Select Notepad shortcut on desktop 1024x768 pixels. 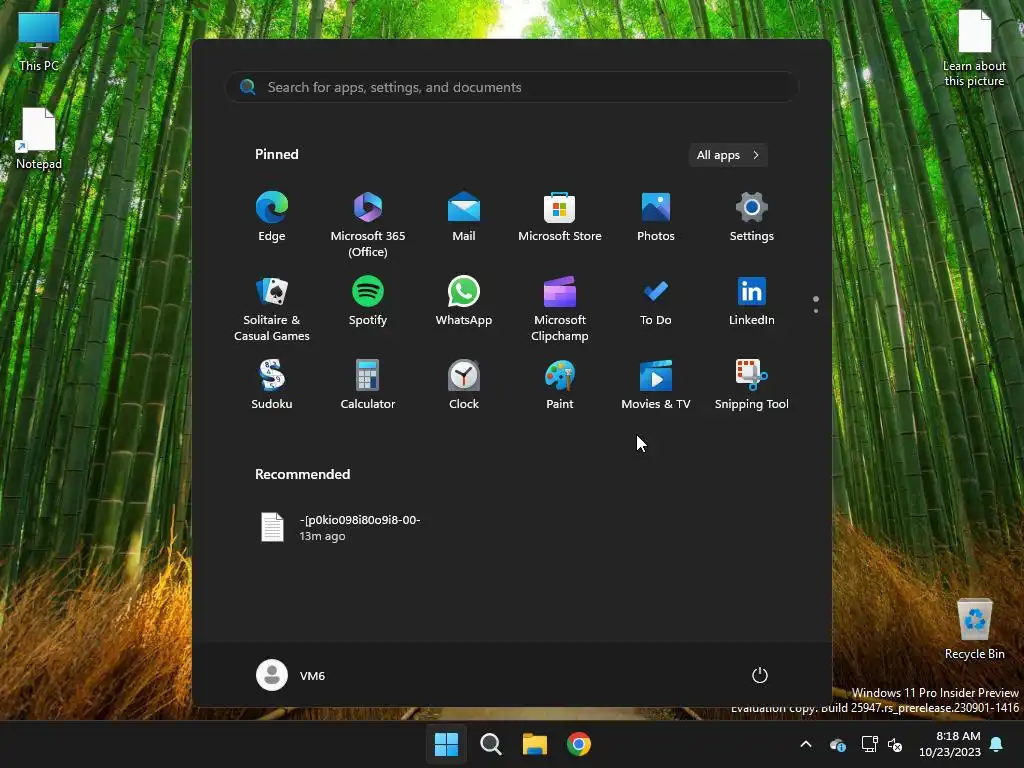pyautogui.click(x=39, y=139)
